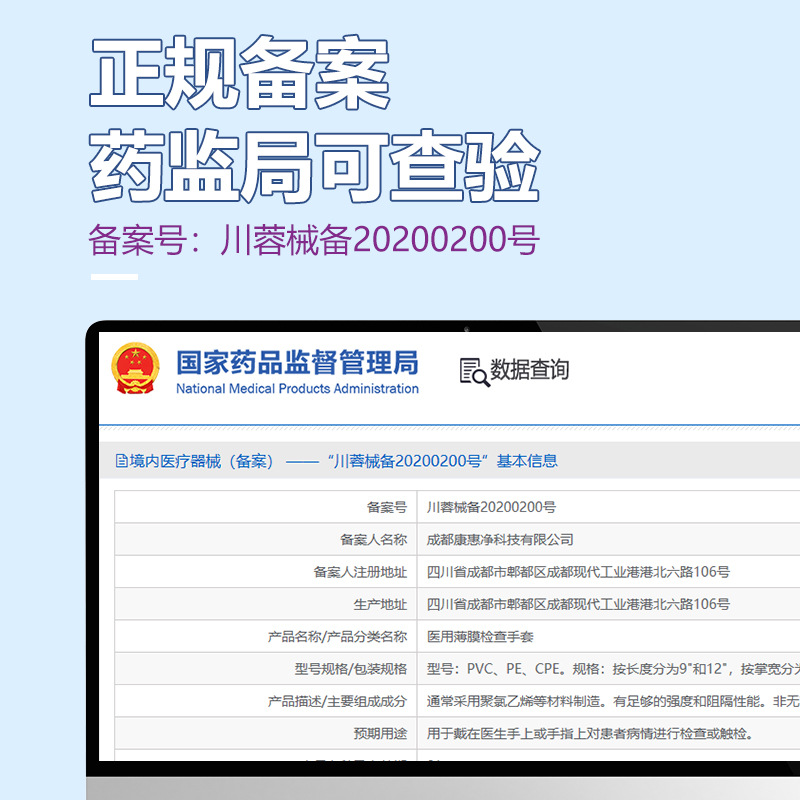Image resolution: width=800 pixels, height=800 pixels.
Task: Select the 型号：PVC、PE、CPE value
Action: click(x=613, y=669)
